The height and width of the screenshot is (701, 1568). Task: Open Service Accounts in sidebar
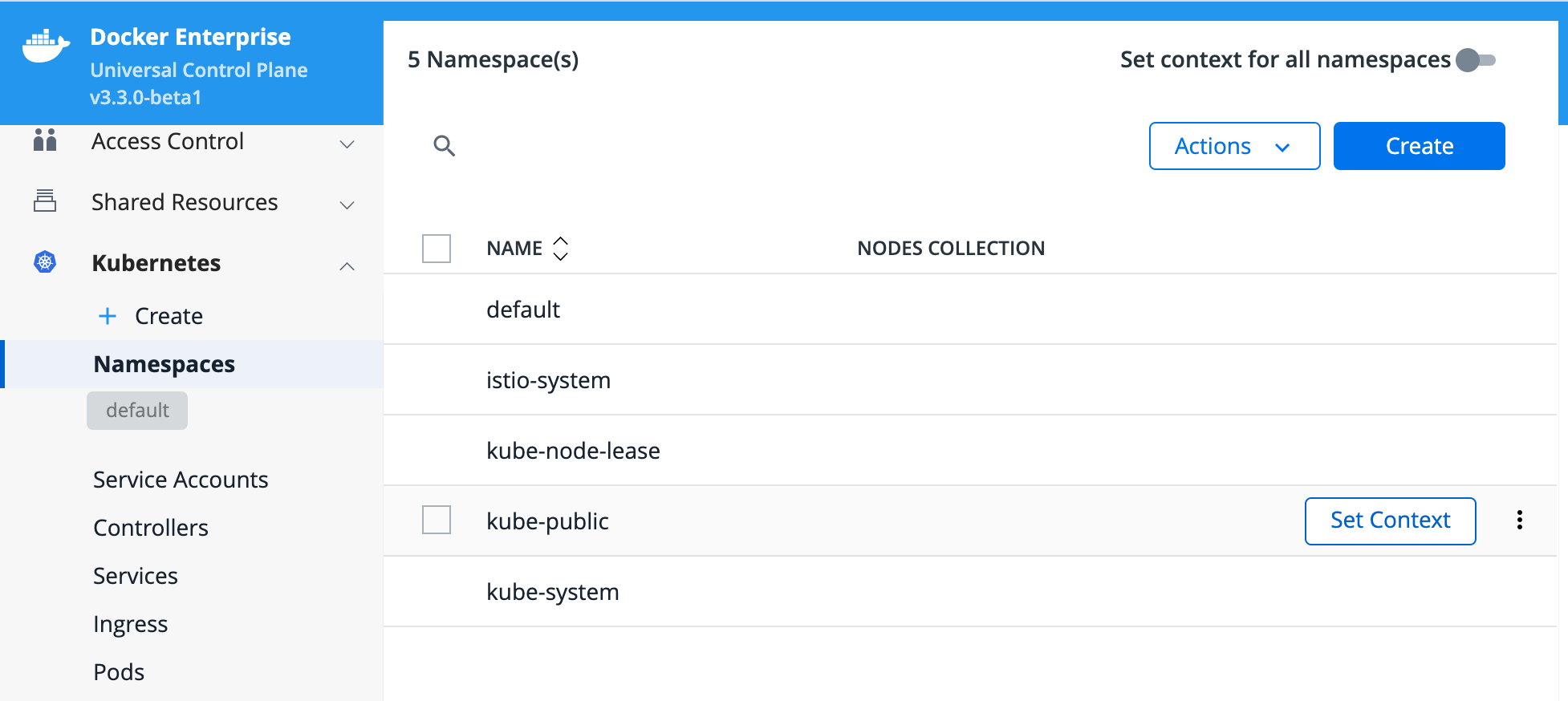coord(181,480)
